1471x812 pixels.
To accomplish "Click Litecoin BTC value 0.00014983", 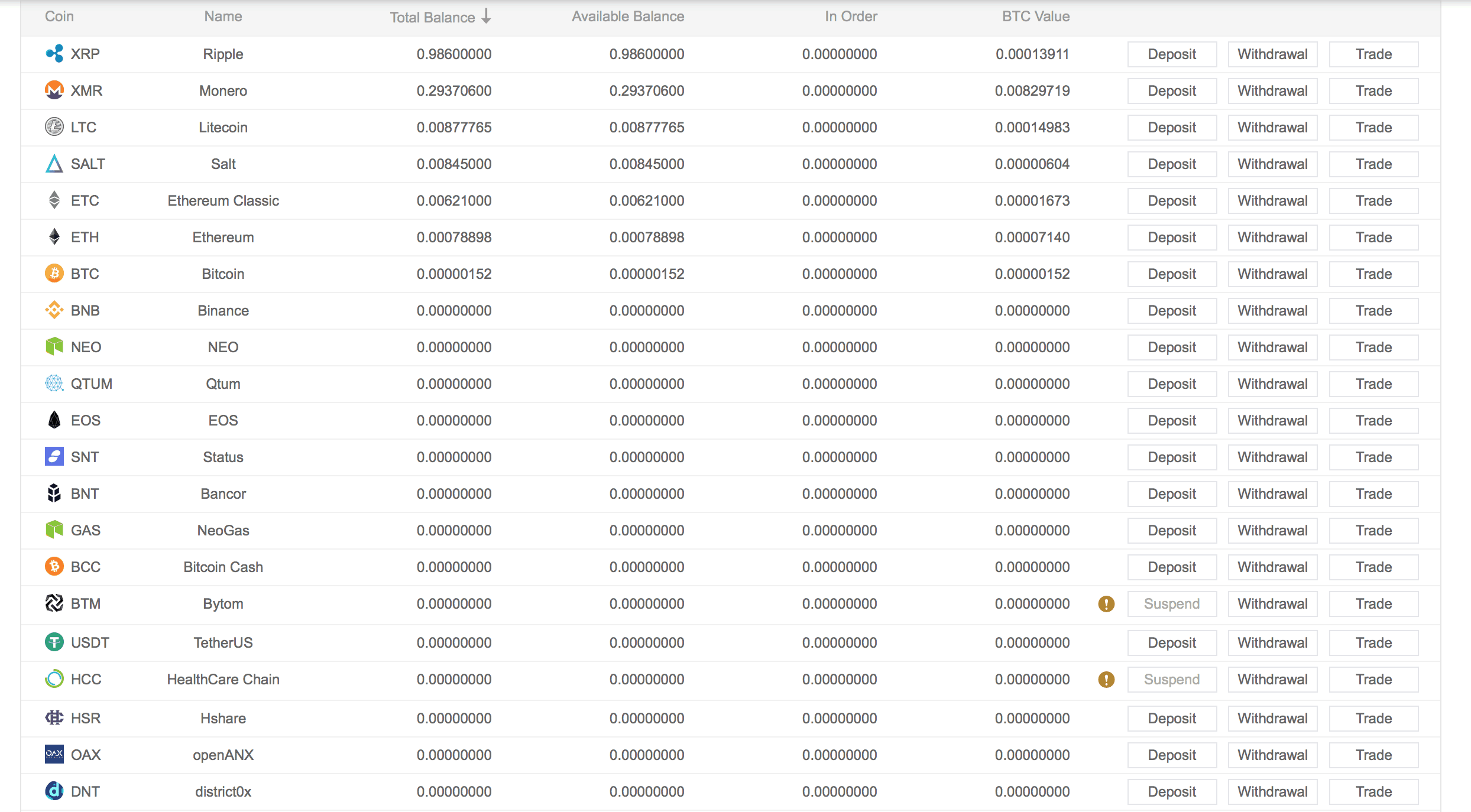I will click(1032, 128).
